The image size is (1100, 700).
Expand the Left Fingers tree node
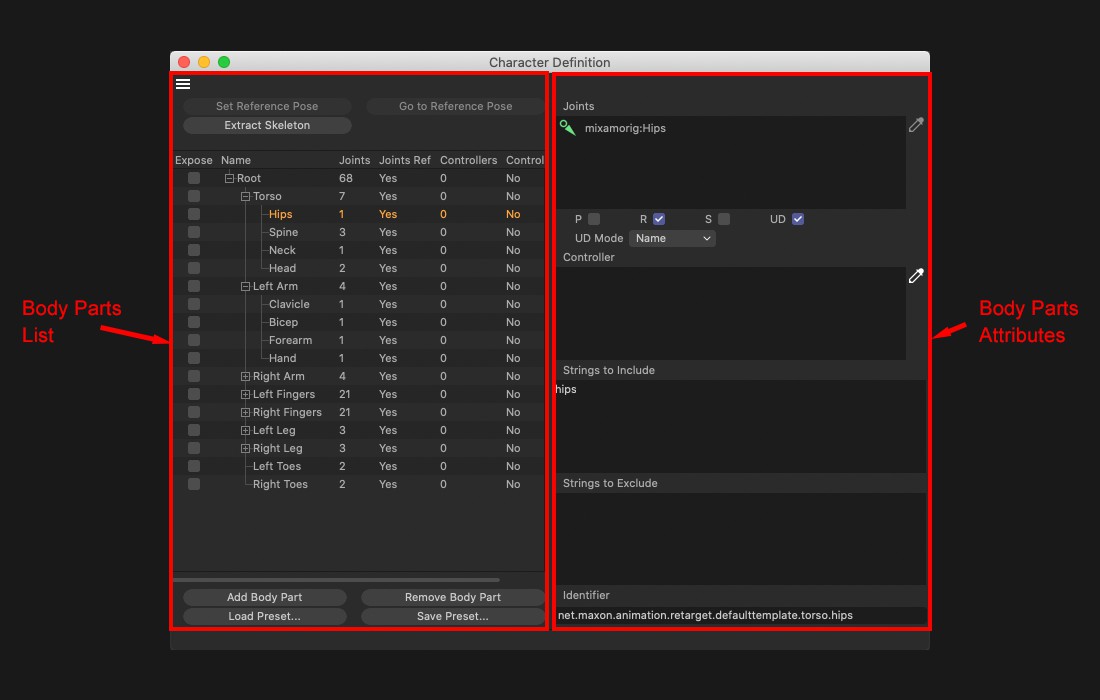tap(246, 394)
